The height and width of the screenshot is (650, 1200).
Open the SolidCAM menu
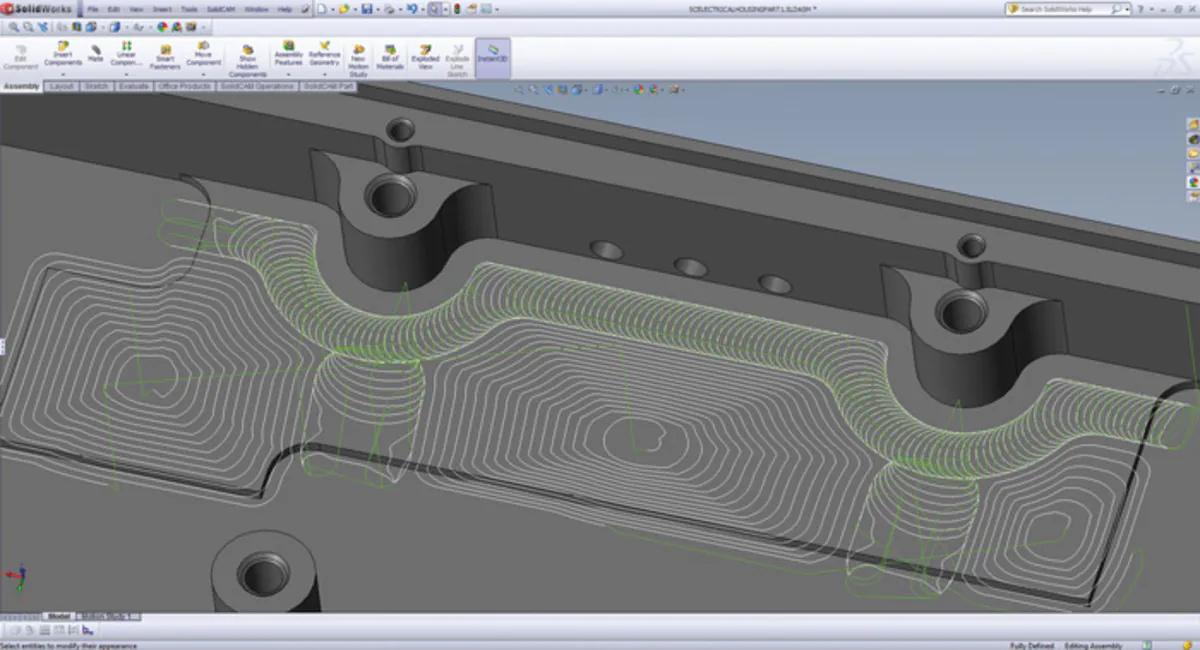pyautogui.click(x=219, y=6)
